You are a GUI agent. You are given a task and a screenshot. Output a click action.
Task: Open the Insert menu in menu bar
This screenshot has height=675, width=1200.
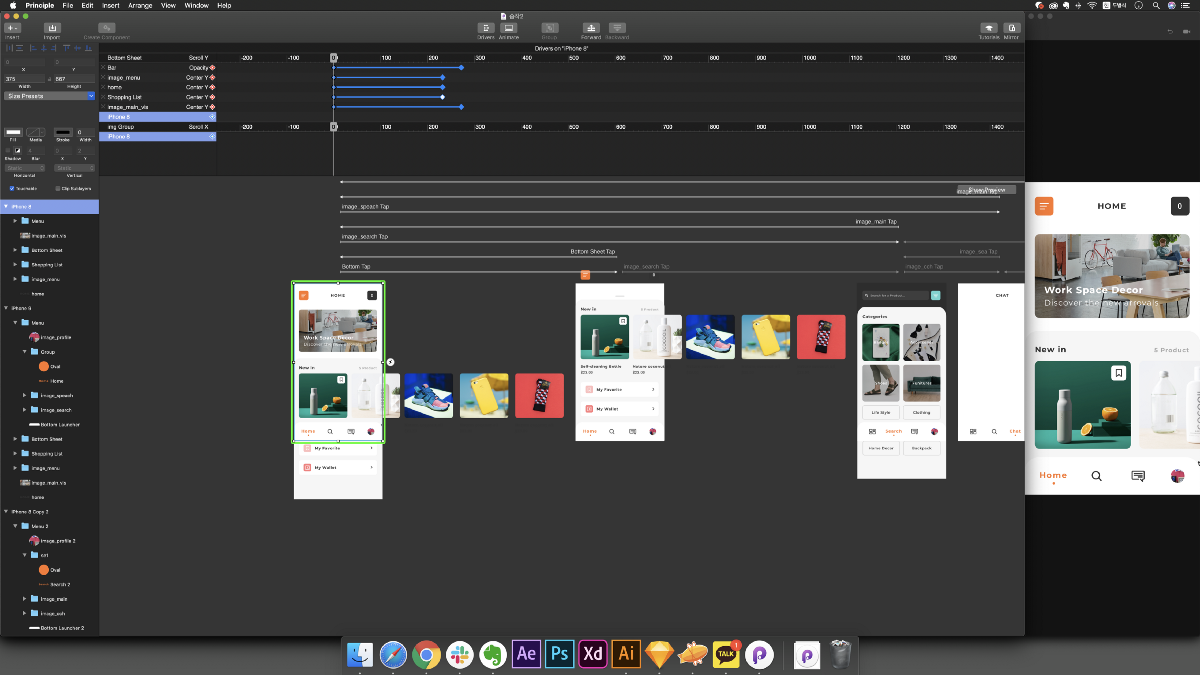coord(110,5)
